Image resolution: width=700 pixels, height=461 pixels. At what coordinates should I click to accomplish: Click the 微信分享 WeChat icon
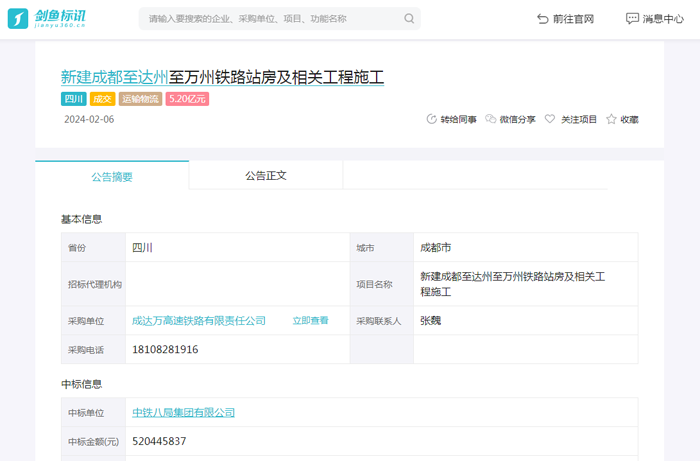tap(490, 119)
